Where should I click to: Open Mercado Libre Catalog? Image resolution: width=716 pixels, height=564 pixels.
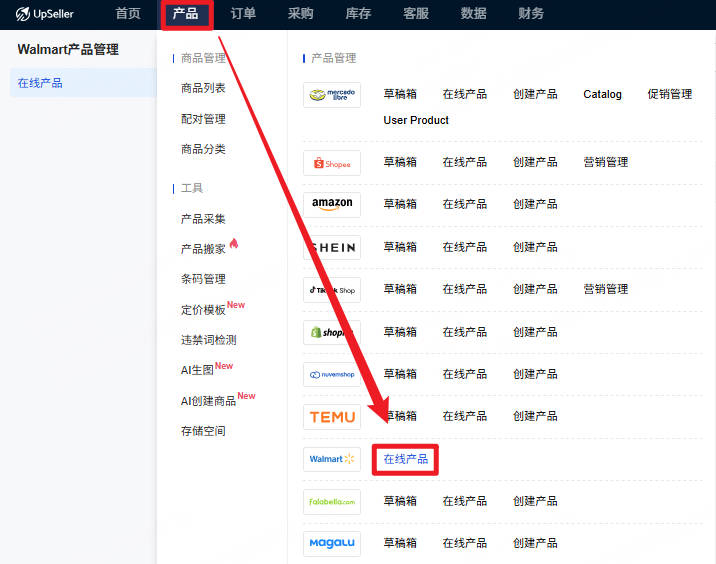(602, 95)
